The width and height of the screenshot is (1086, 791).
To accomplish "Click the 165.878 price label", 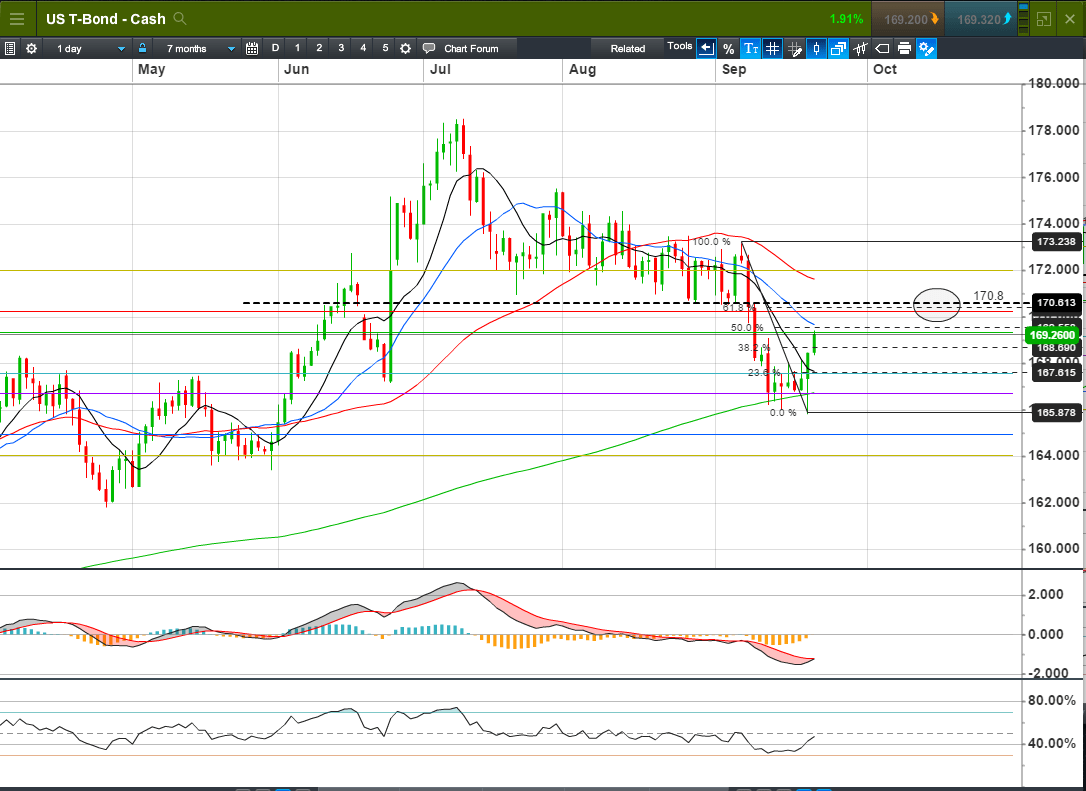I will click(1056, 413).
